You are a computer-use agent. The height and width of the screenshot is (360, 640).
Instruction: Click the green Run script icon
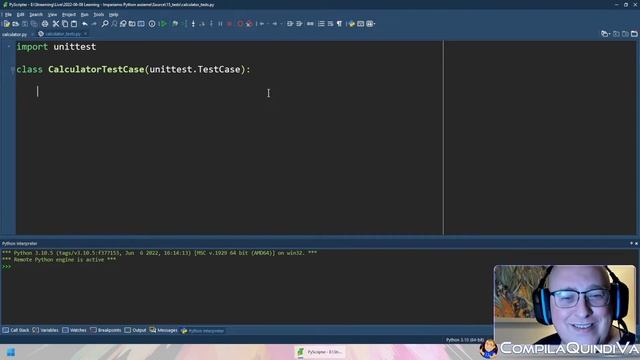coord(163,24)
